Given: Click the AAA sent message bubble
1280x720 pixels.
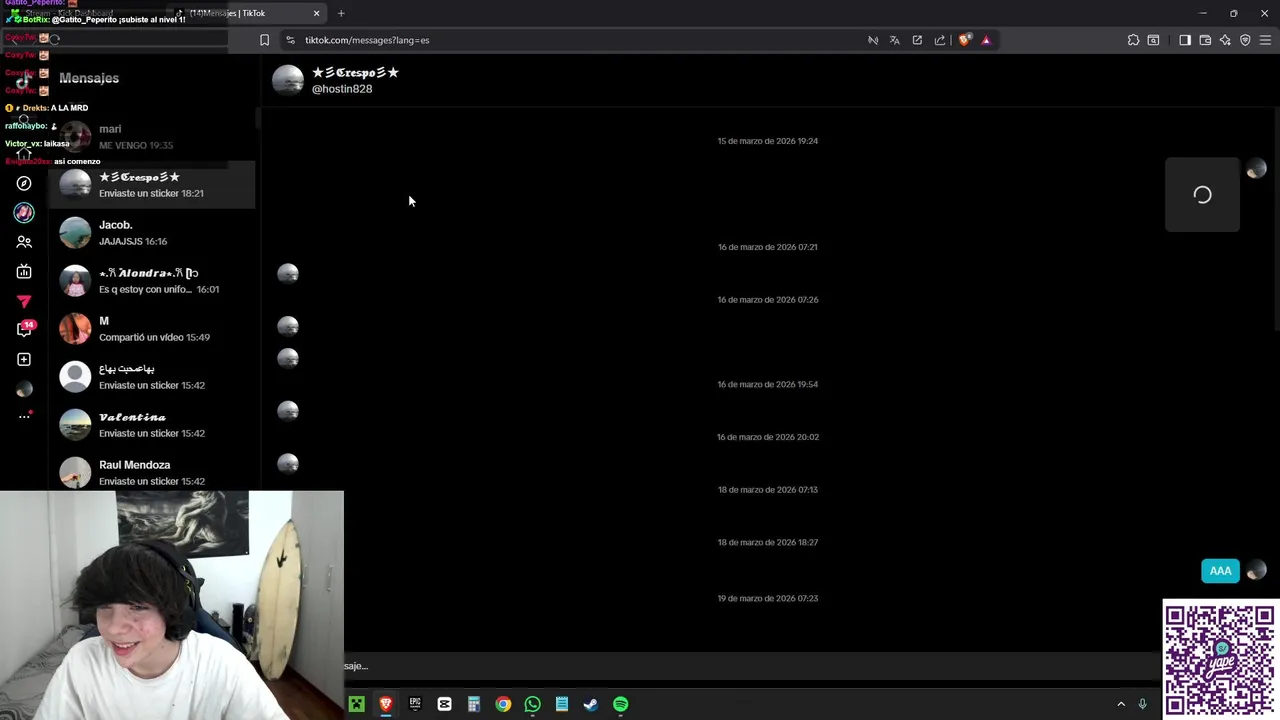Looking at the screenshot, I should click(x=1220, y=571).
